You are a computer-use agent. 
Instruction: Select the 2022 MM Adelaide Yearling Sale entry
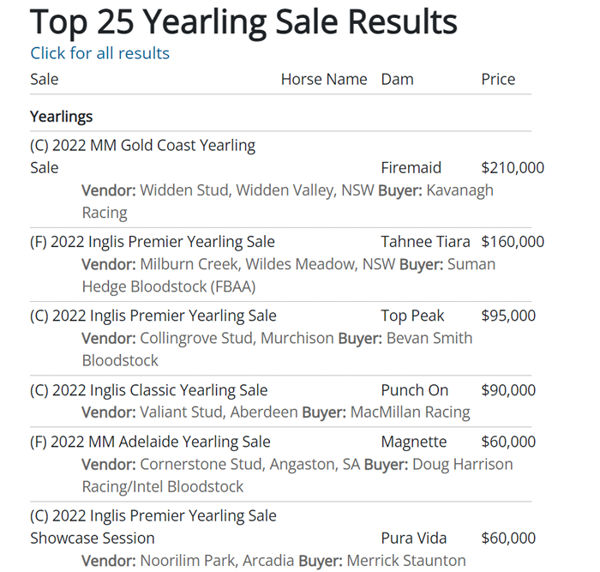150,442
